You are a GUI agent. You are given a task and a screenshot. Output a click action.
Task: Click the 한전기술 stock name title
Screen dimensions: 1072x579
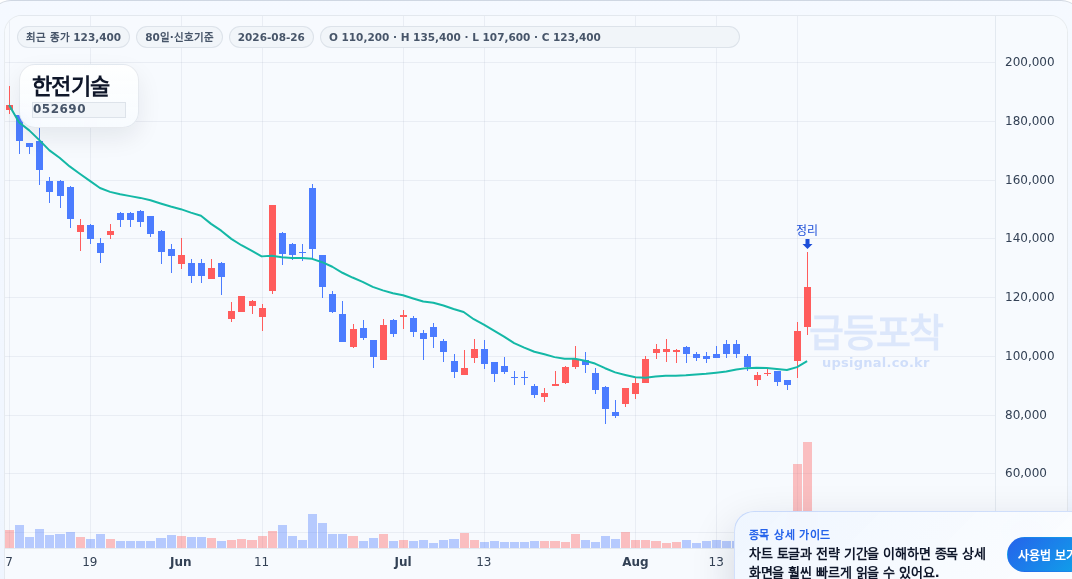coord(70,85)
